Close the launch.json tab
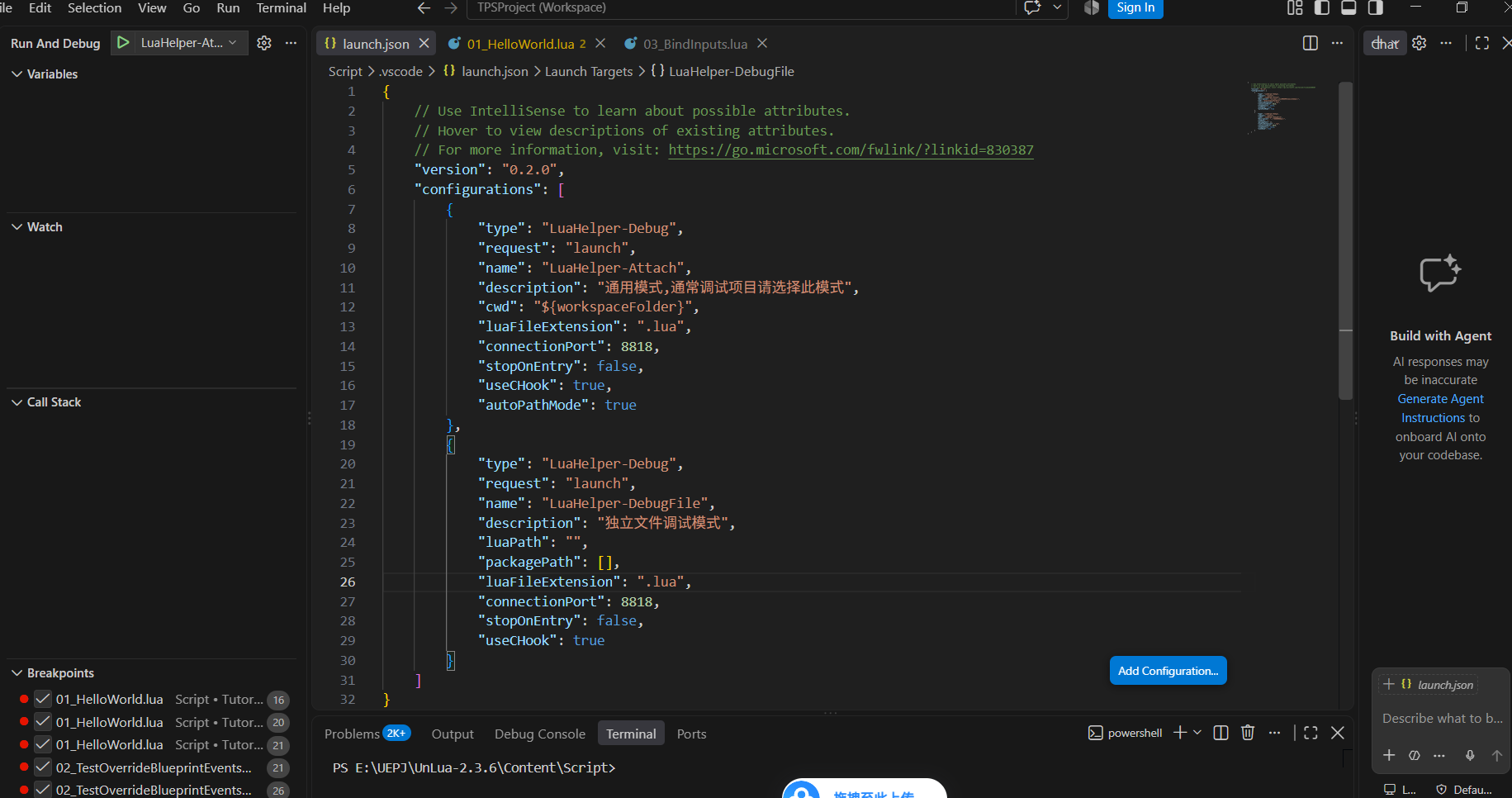Image resolution: width=1512 pixels, height=798 pixels. [x=424, y=43]
